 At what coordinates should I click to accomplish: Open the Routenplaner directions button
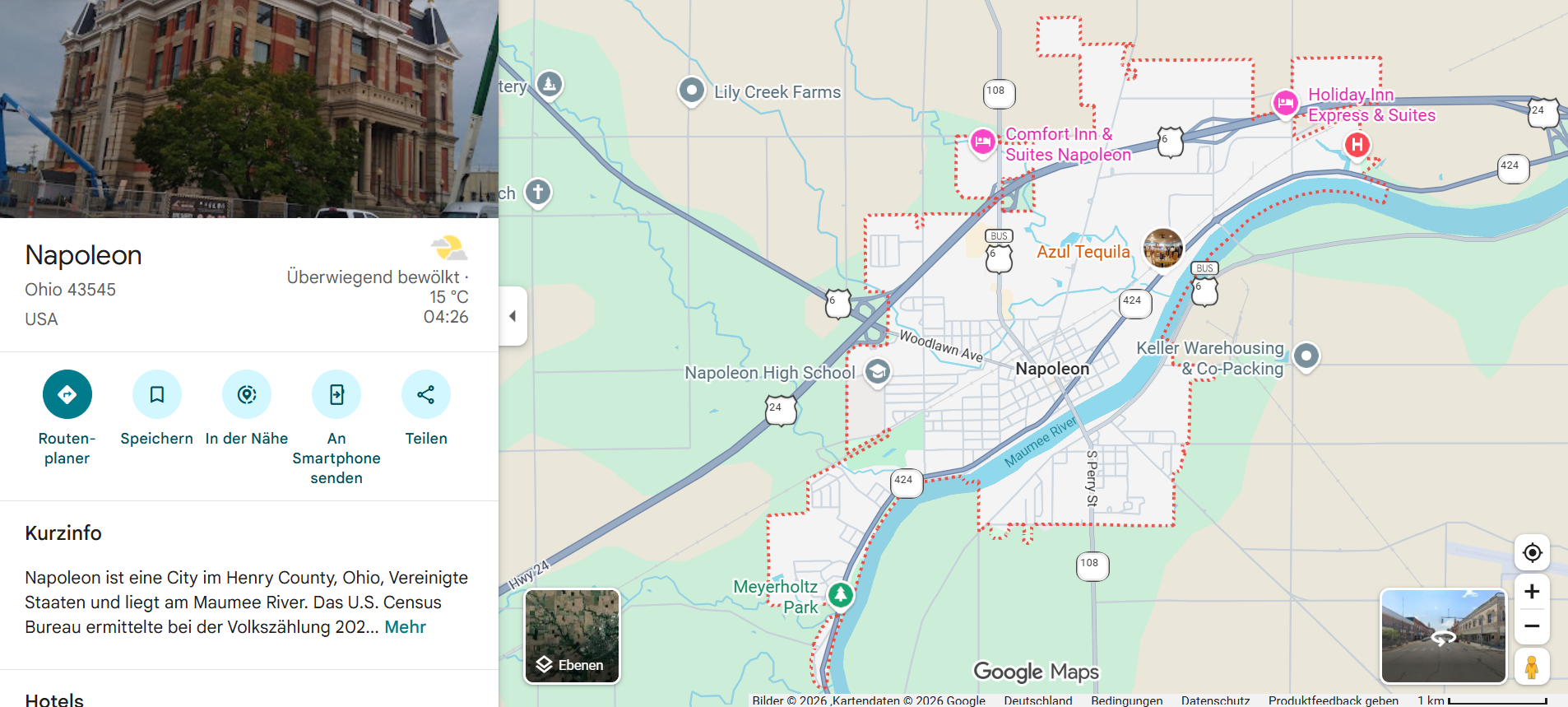pos(67,394)
